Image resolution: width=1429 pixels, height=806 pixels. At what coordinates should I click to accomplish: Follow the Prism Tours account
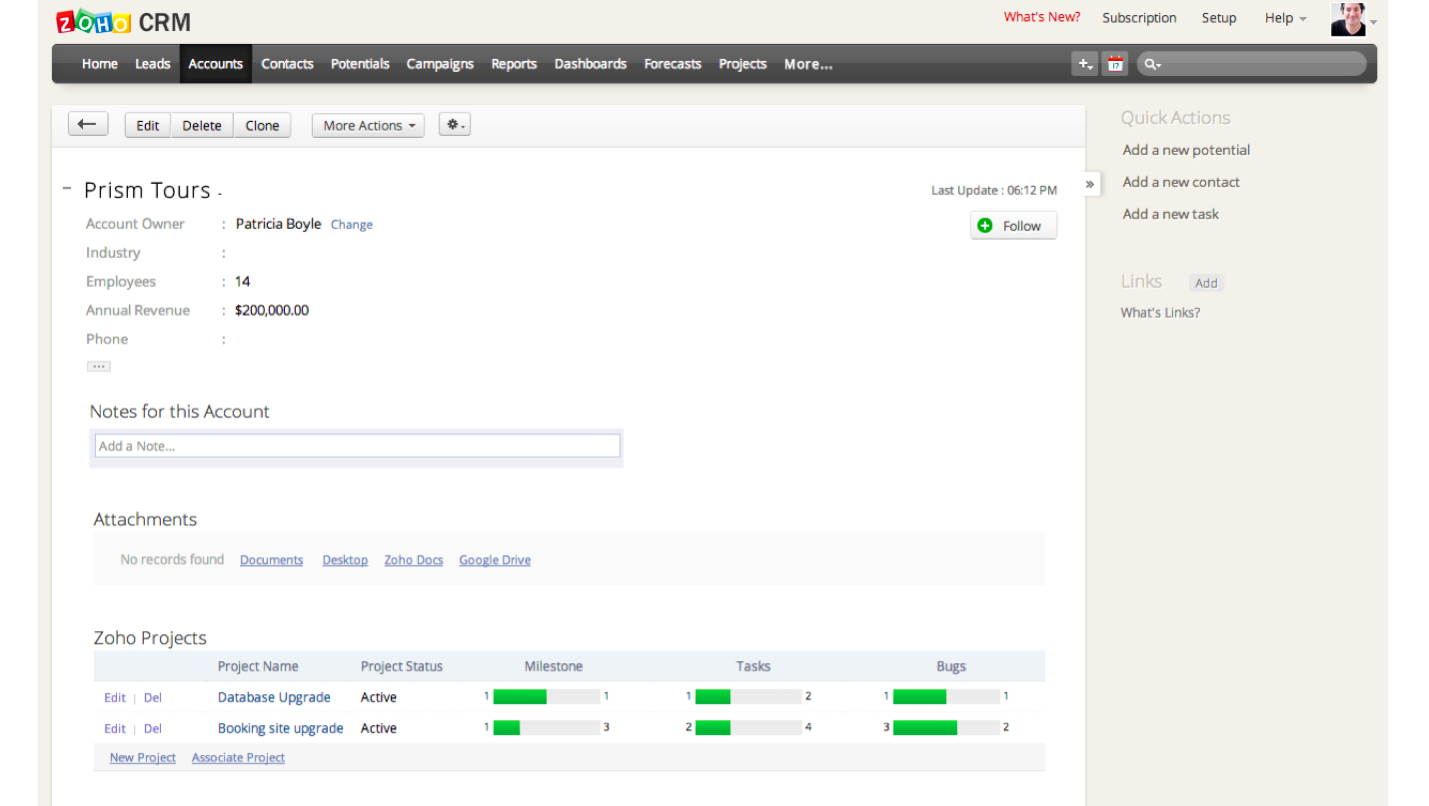(1013, 226)
